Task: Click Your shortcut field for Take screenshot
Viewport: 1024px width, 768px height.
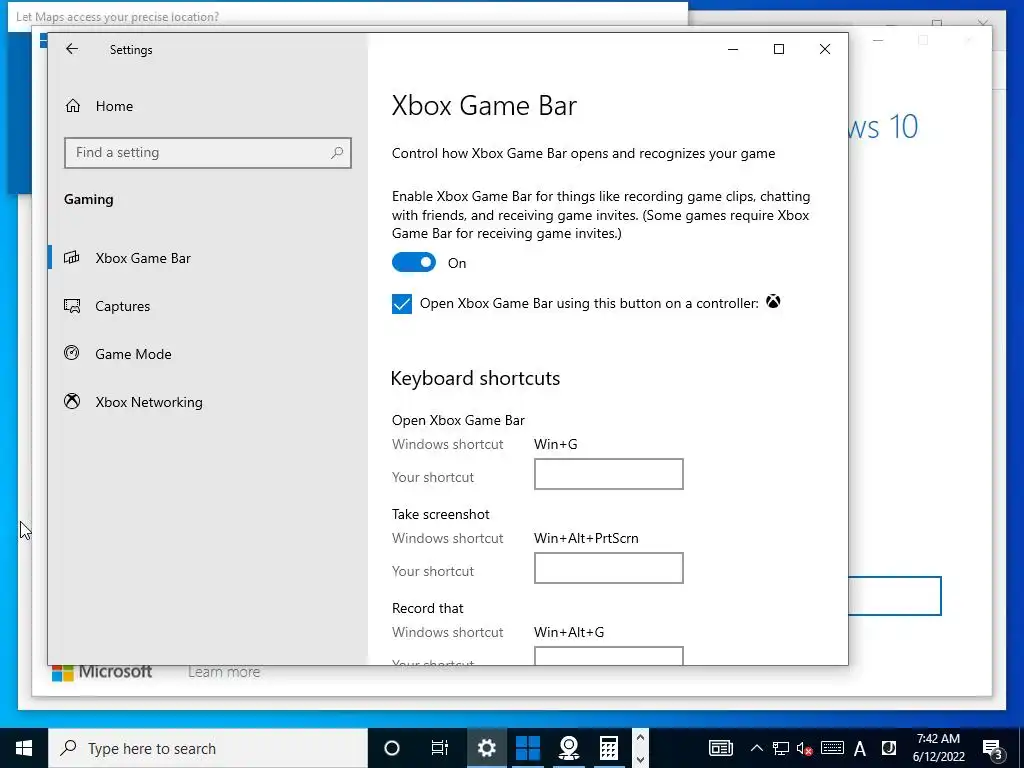Action: point(609,568)
